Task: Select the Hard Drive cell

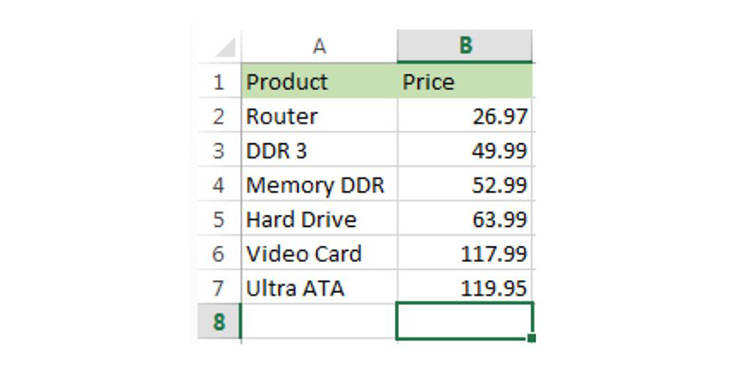Action: (x=319, y=219)
